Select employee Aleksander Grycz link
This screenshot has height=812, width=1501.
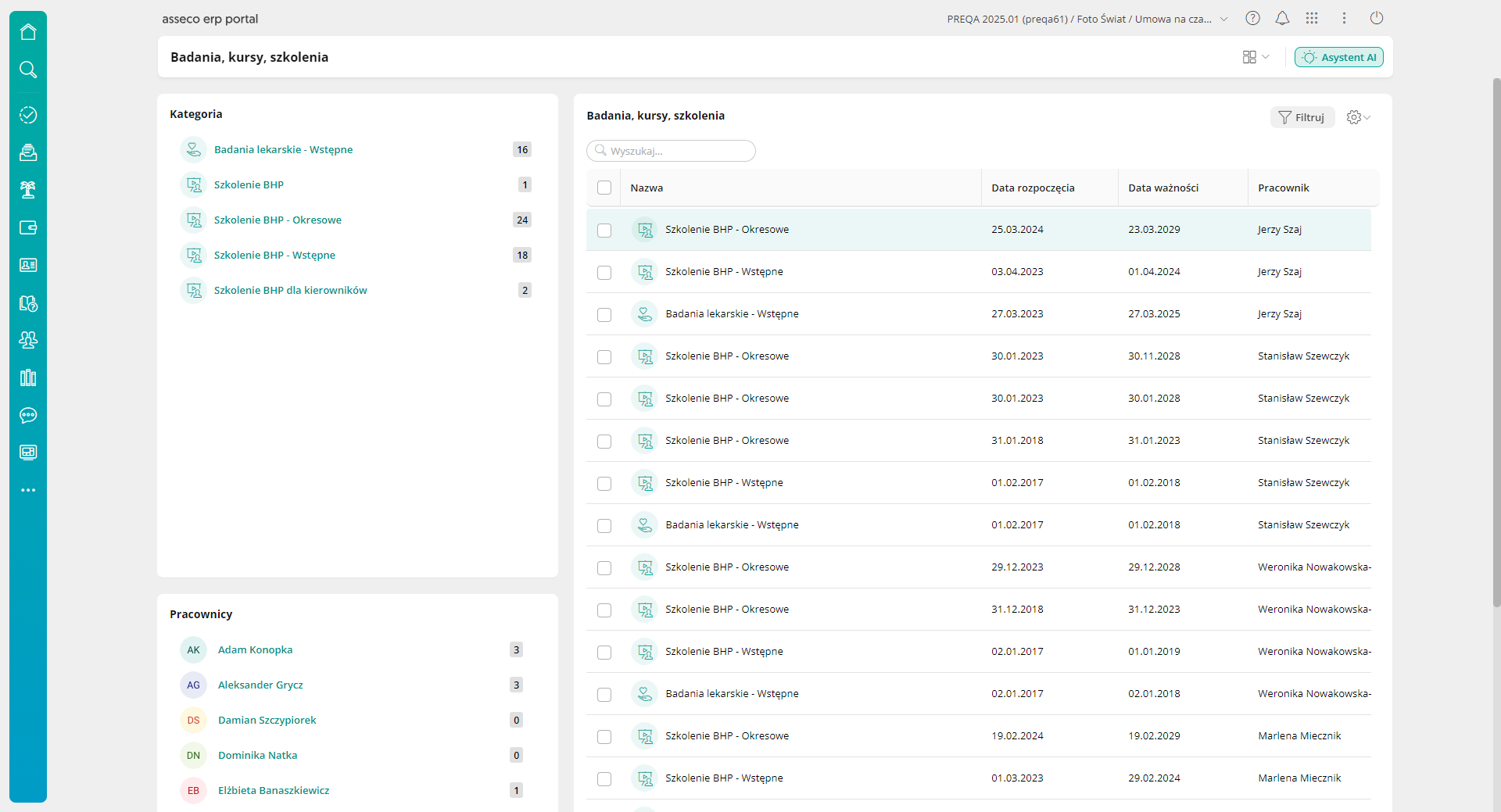(x=260, y=685)
